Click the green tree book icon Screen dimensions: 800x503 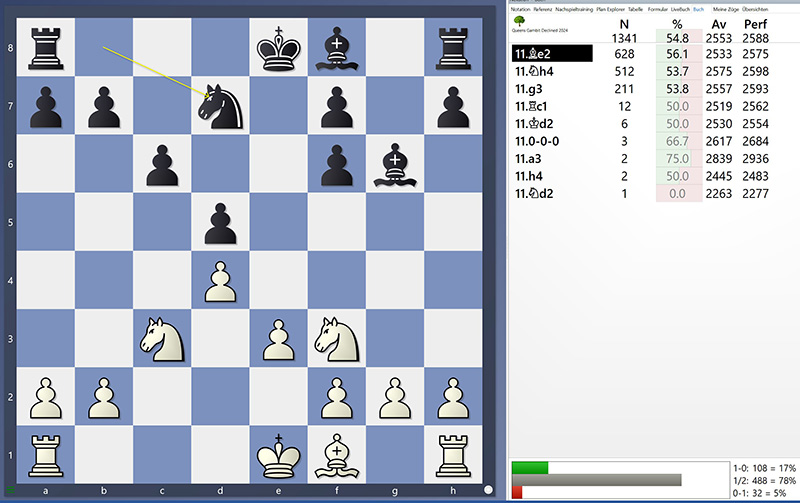[517, 19]
